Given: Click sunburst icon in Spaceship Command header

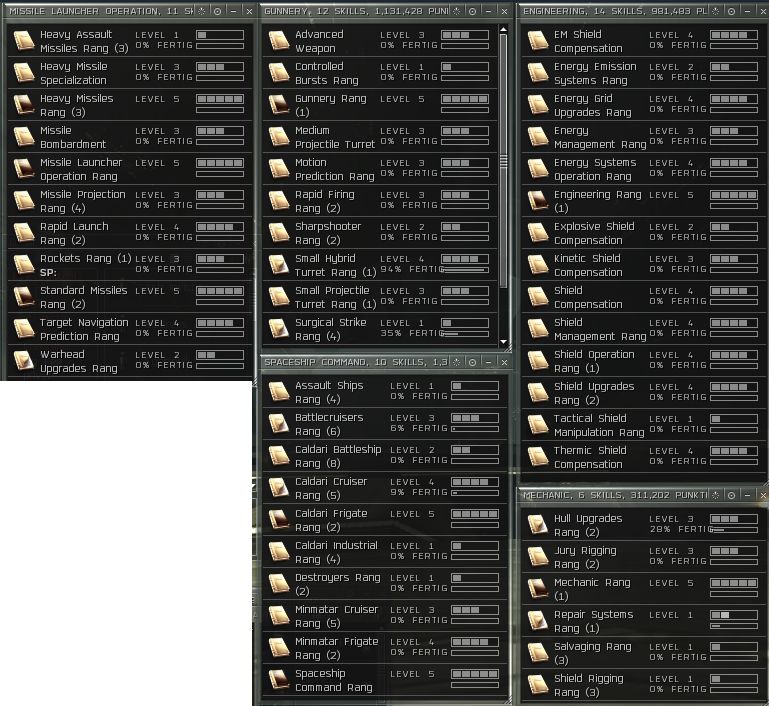Looking at the screenshot, I should (457, 362).
